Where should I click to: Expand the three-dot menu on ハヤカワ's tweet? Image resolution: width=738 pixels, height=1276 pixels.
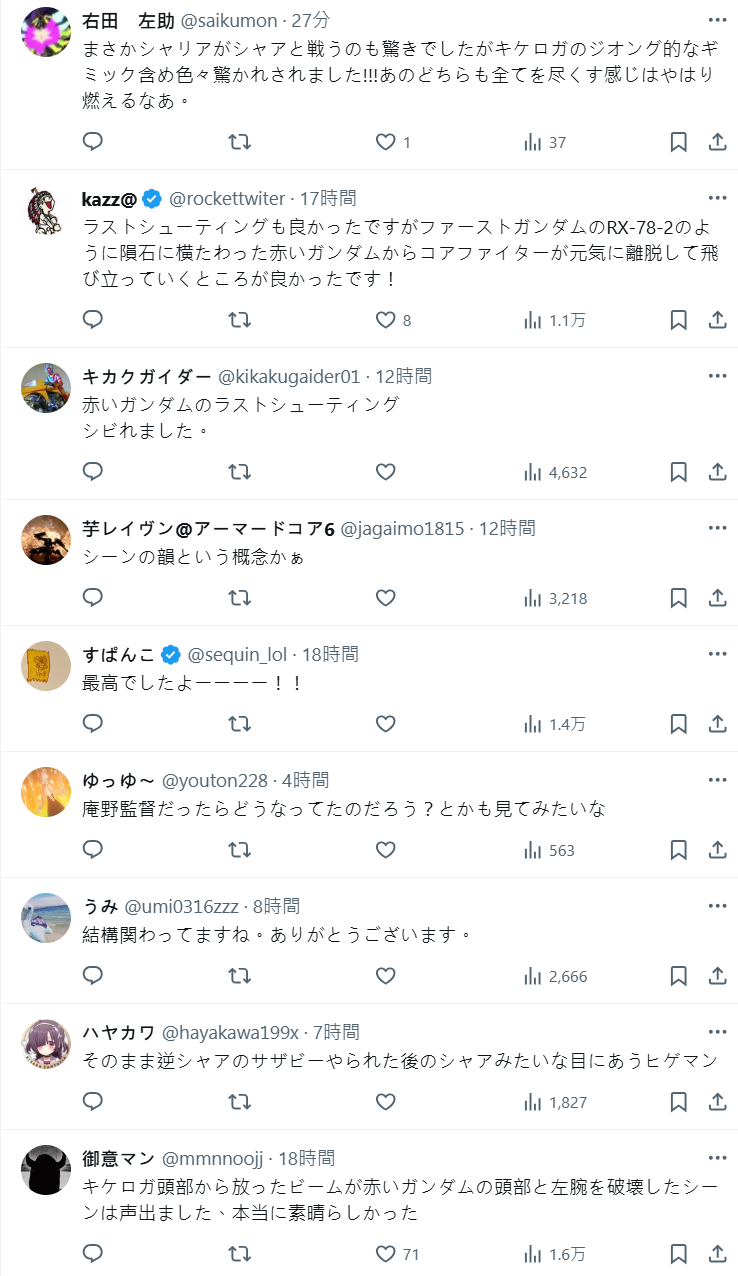pos(717,1032)
